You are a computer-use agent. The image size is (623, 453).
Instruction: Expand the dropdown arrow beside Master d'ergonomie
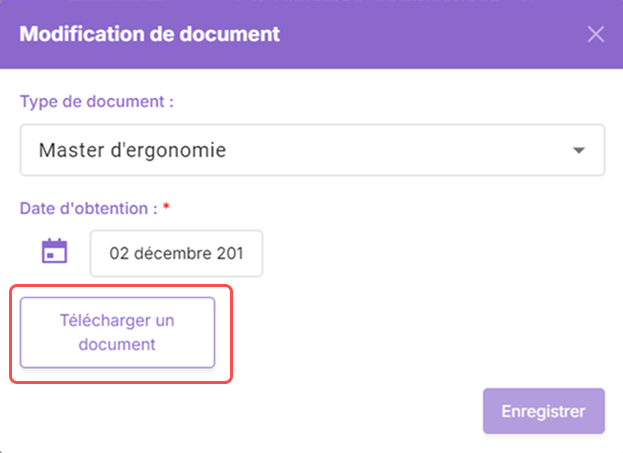(578, 150)
